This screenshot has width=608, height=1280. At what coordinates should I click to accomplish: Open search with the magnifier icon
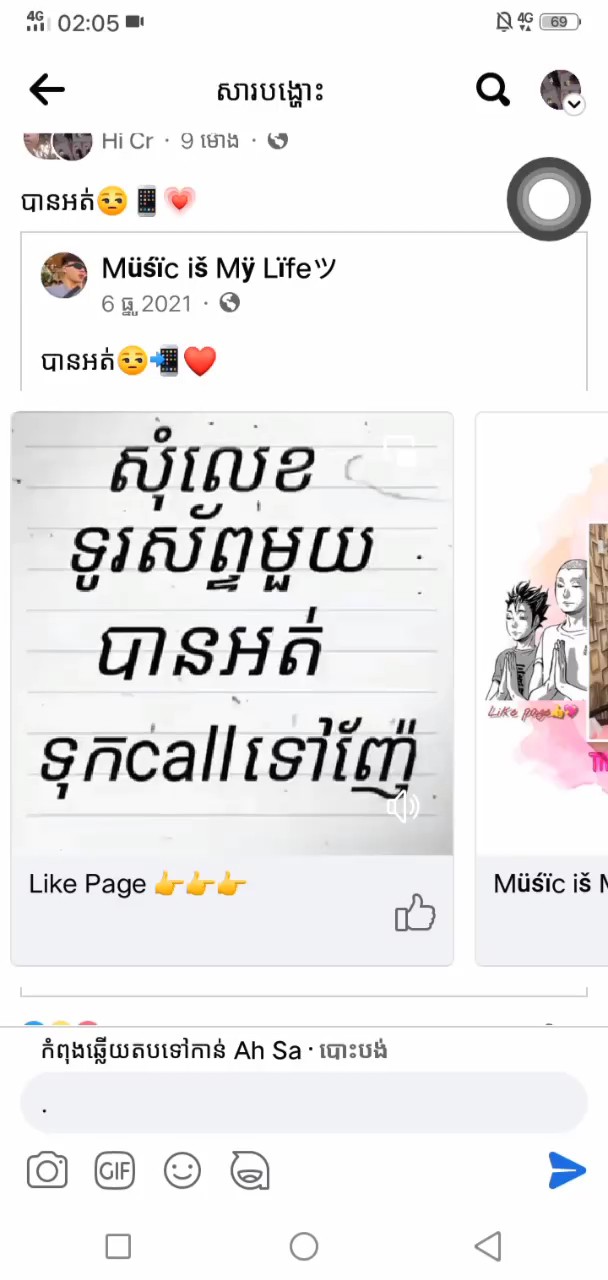tap(492, 90)
